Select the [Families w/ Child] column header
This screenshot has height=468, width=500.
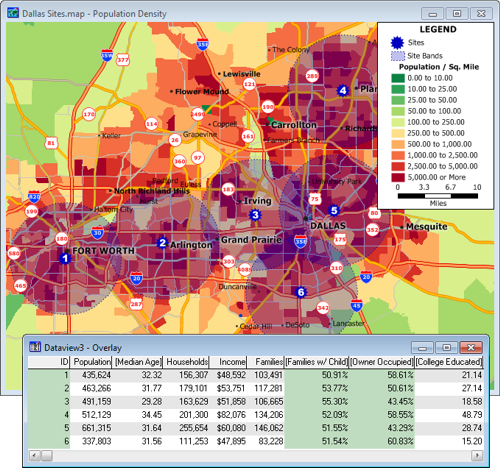[x=316, y=362]
